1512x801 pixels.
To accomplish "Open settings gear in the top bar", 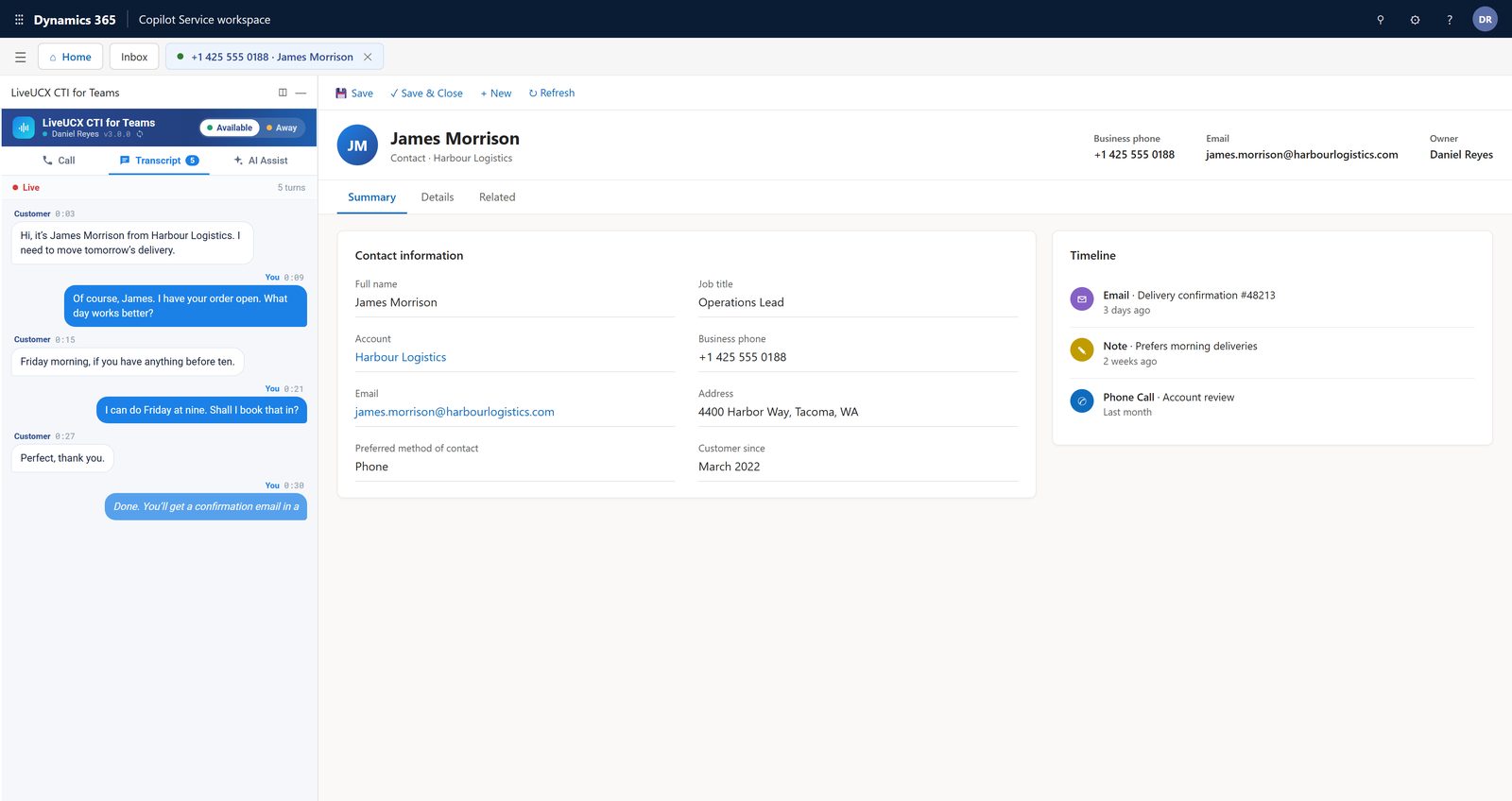I will pos(1415,19).
